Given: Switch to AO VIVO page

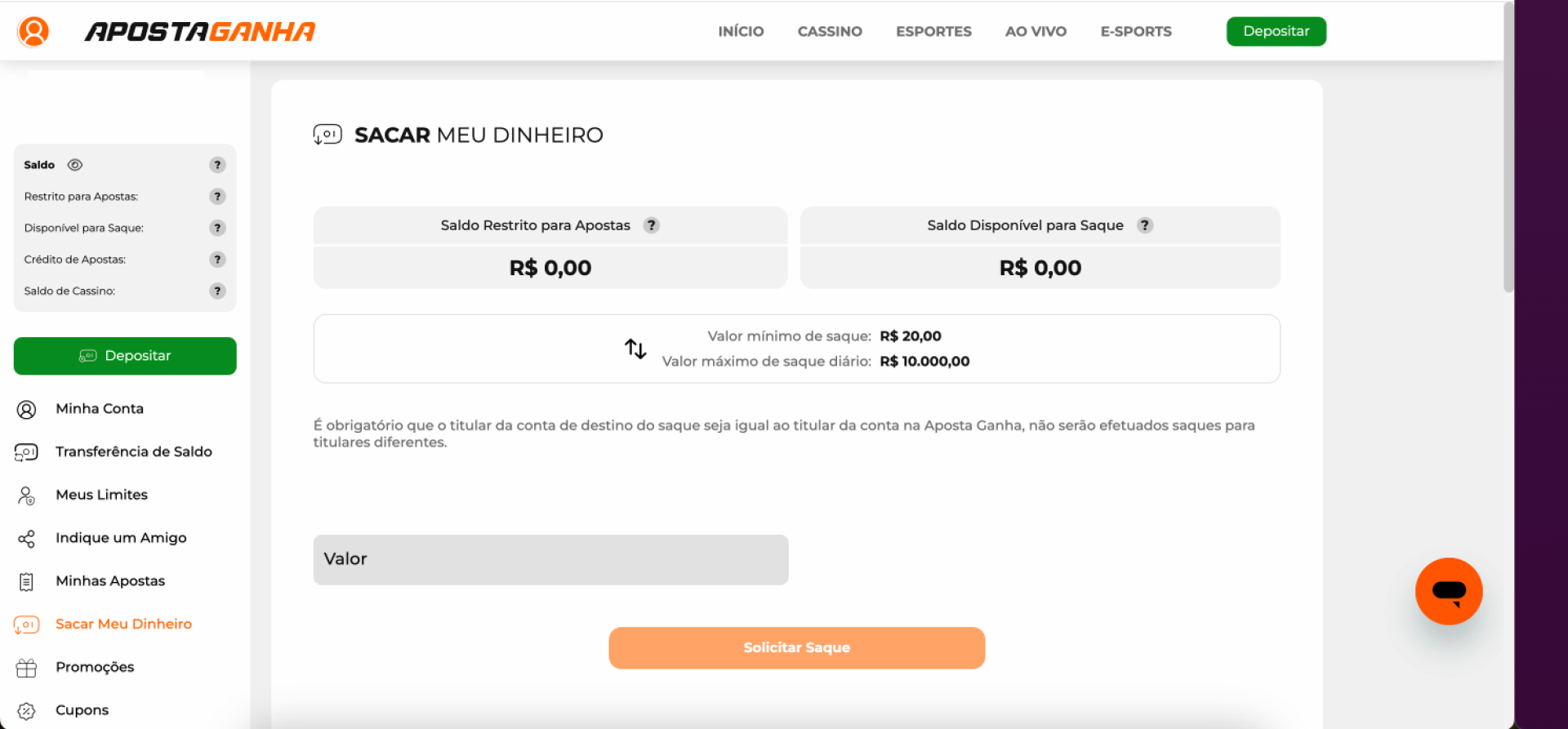Looking at the screenshot, I should 1036,32.
